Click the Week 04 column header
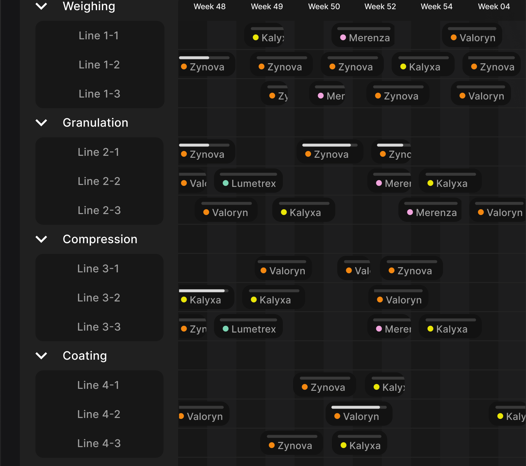Image resolution: width=526 pixels, height=466 pixels. 494,6
